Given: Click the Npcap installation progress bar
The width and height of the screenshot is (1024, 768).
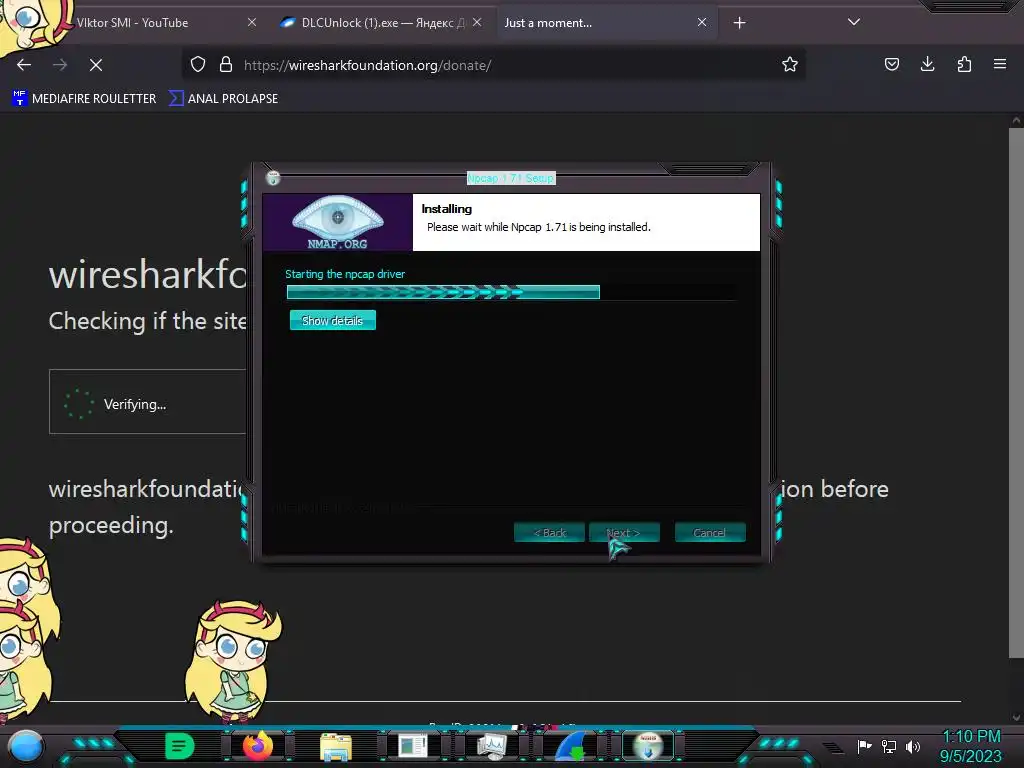Looking at the screenshot, I should 512,292.
